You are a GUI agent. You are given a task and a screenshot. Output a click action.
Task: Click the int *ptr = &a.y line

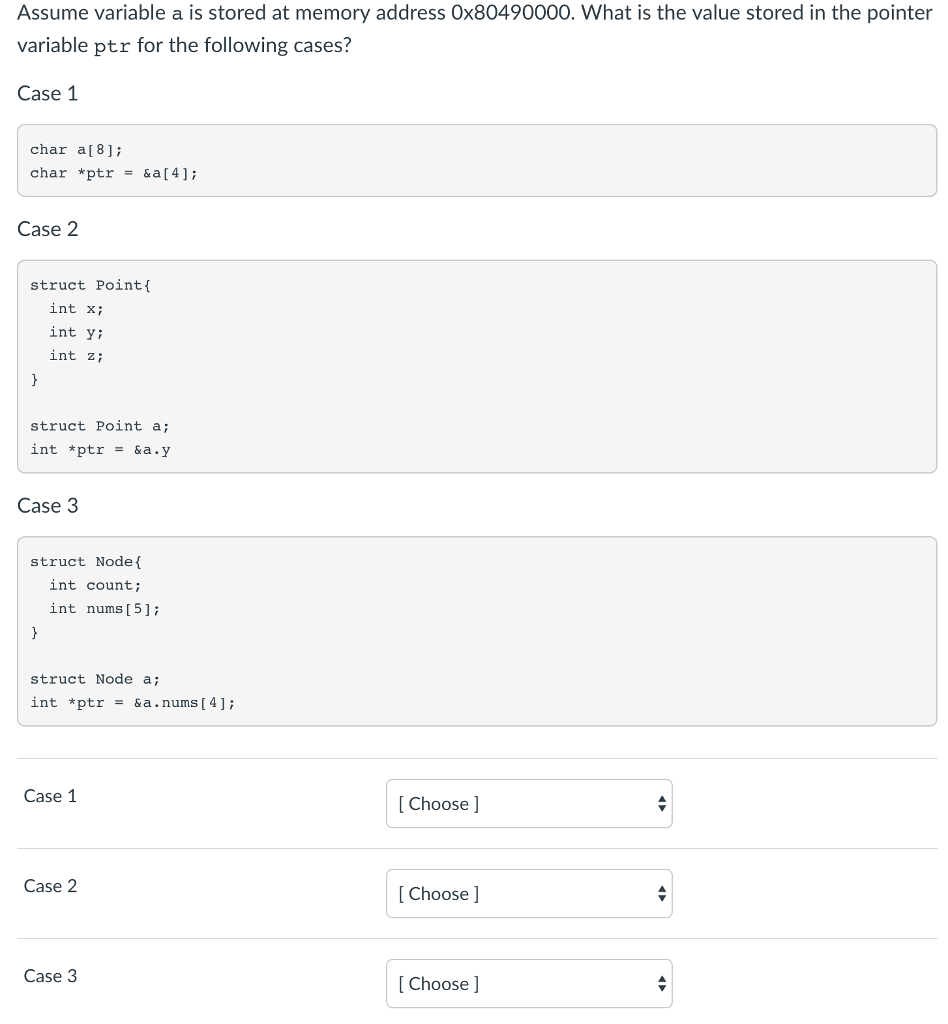pos(100,449)
